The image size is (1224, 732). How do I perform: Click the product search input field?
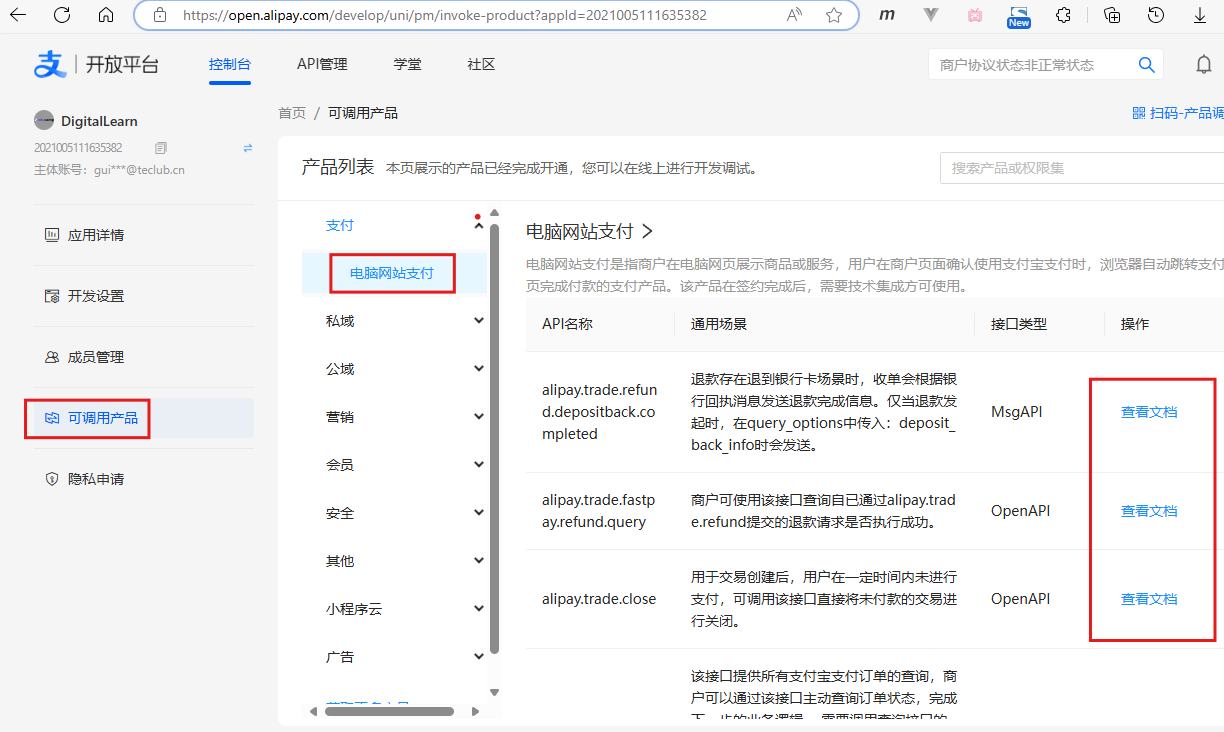point(1080,168)
